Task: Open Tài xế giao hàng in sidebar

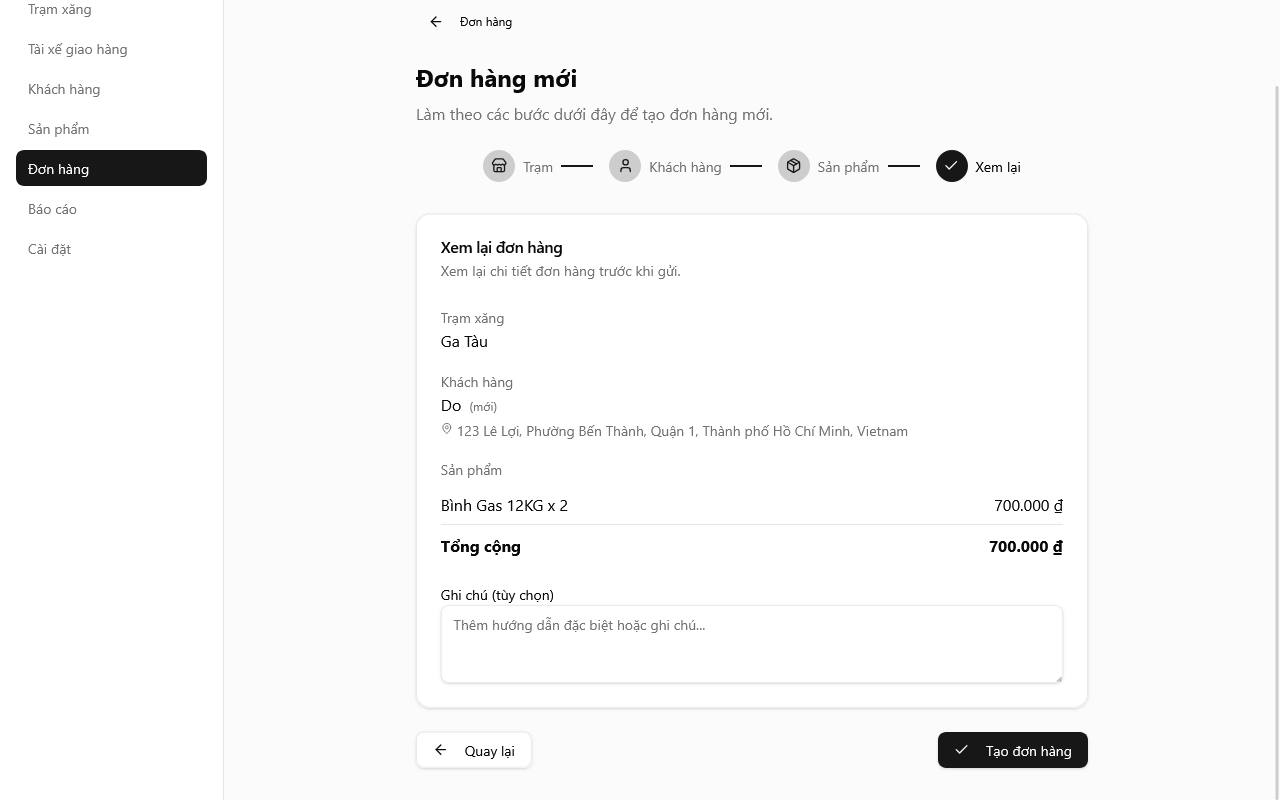Action: [x=78, y=49]
